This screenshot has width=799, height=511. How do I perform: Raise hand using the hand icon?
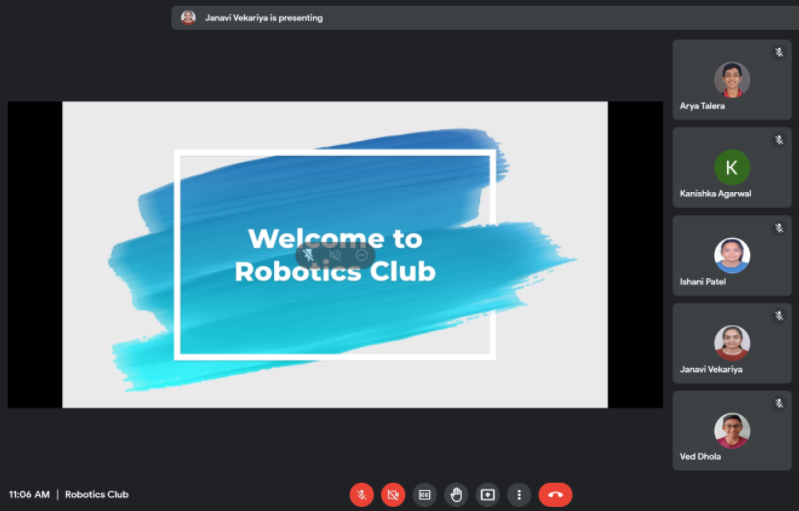click(x=456, y=495)
